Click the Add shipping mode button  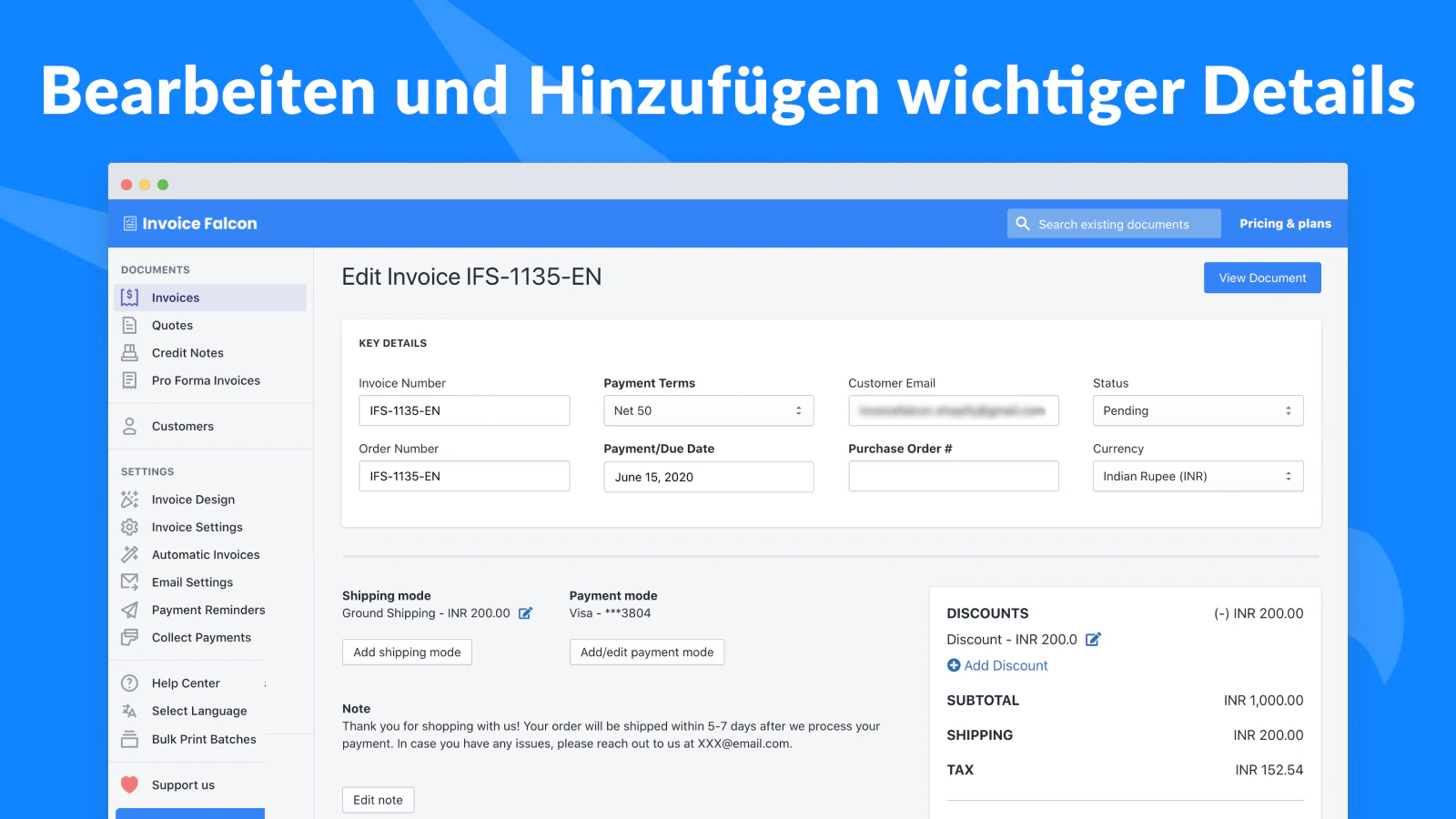pos(407,652)
